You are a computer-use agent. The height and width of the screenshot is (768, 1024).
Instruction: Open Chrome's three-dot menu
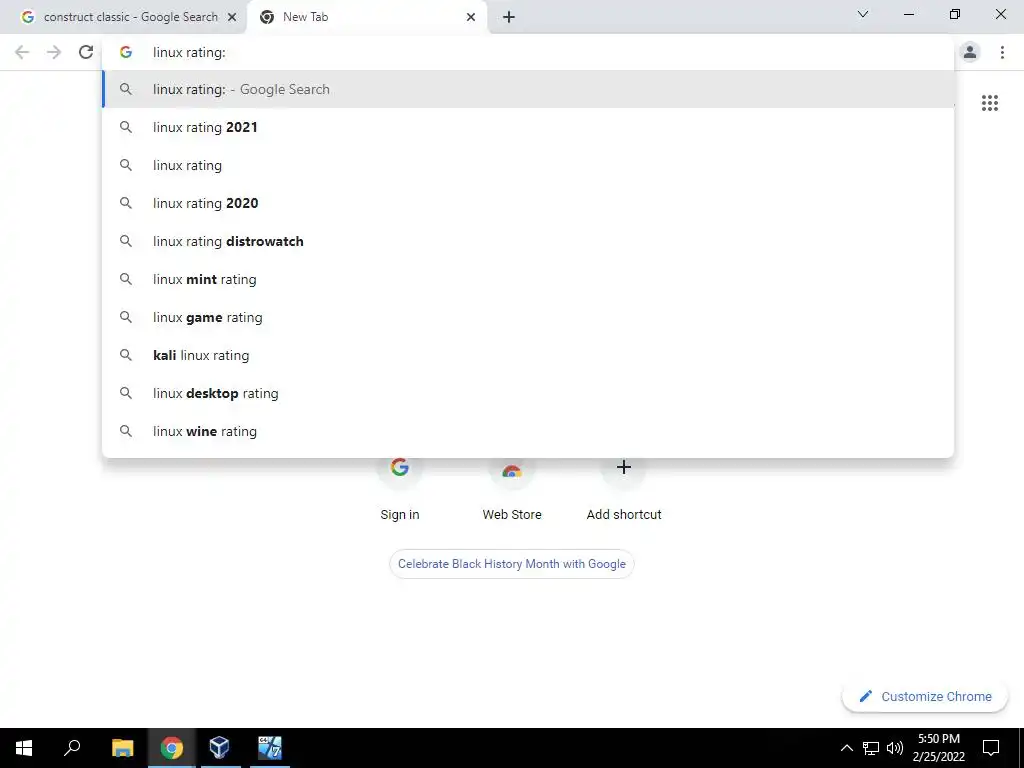1002,52
